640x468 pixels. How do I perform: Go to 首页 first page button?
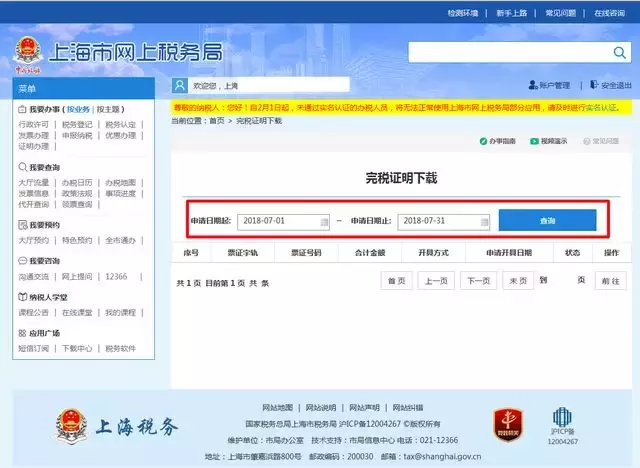point(396,281)
